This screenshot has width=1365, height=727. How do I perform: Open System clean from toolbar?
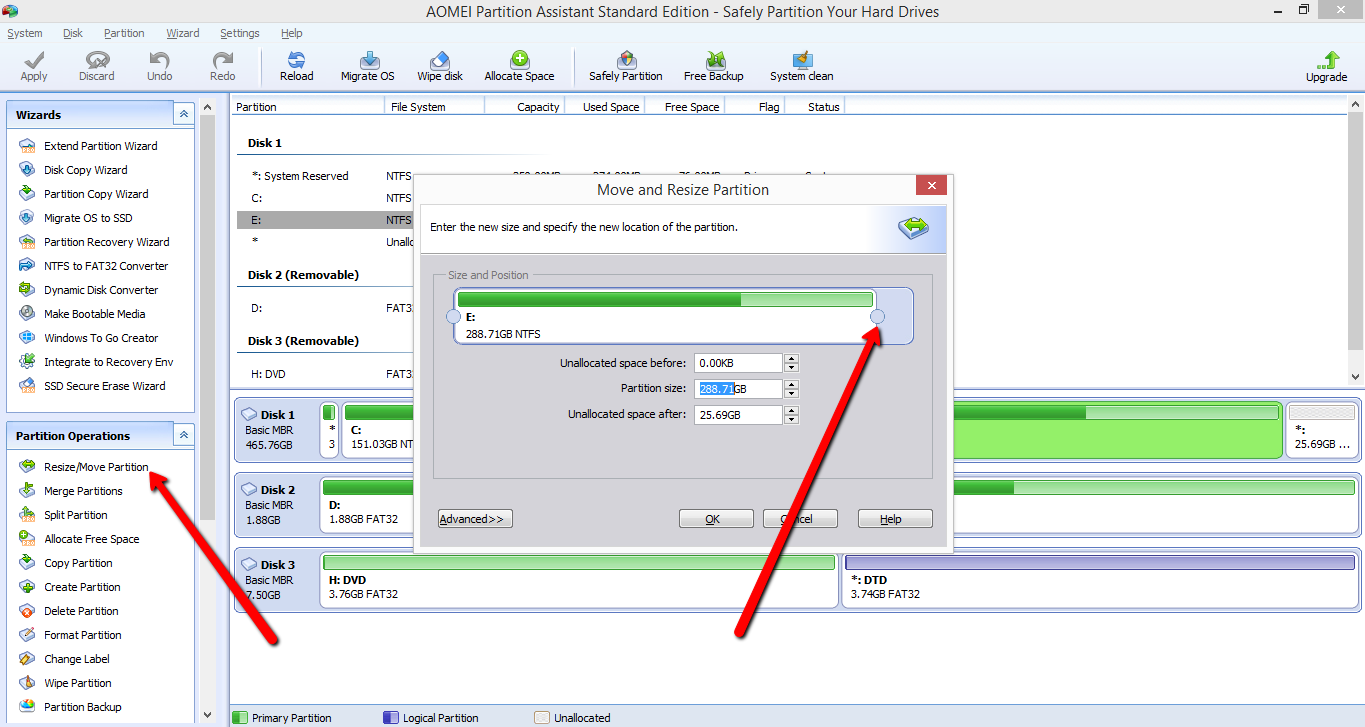pyautogui.click(x=802, y=67)
